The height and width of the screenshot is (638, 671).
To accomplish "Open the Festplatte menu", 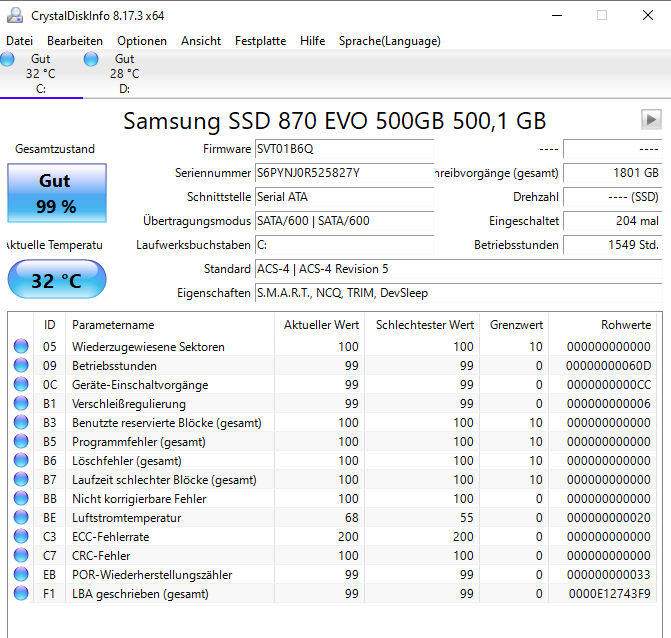I will click(260, 41).
